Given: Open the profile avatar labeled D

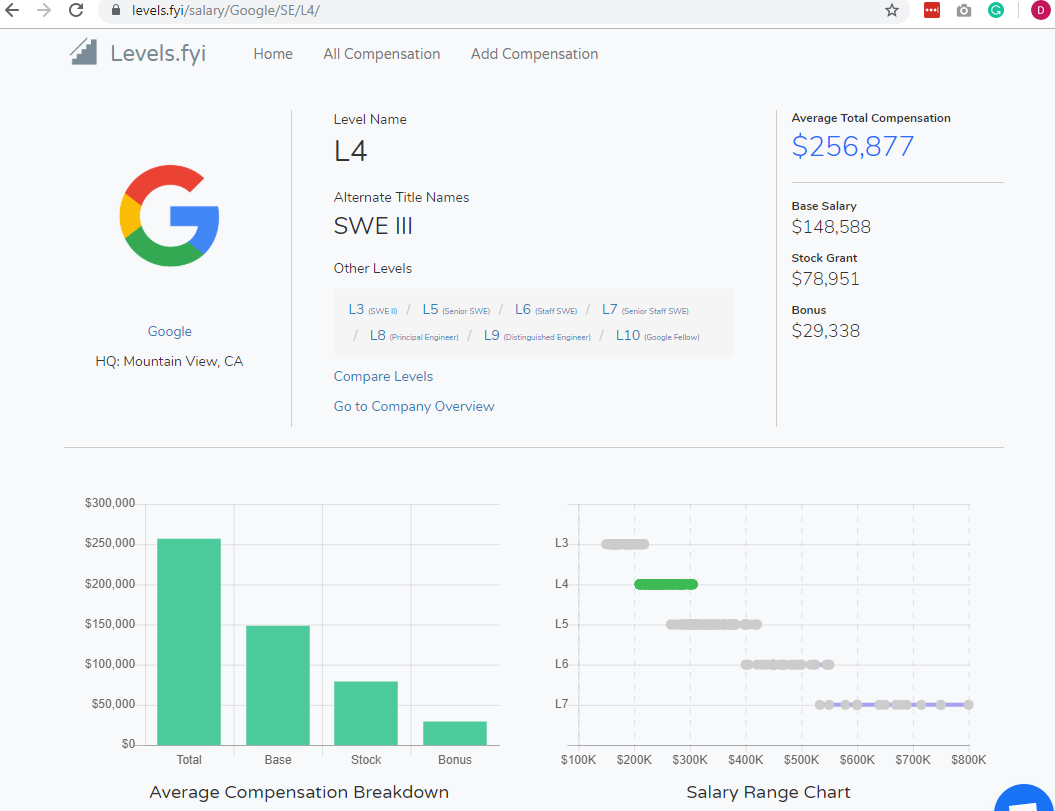Looking at the screenshot, I should 1040,10.
